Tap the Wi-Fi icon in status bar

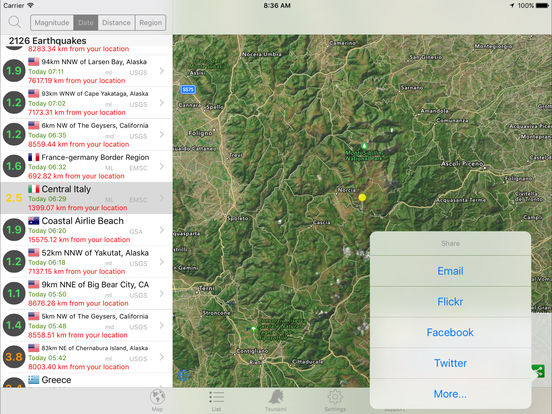[x=31, y=5]
